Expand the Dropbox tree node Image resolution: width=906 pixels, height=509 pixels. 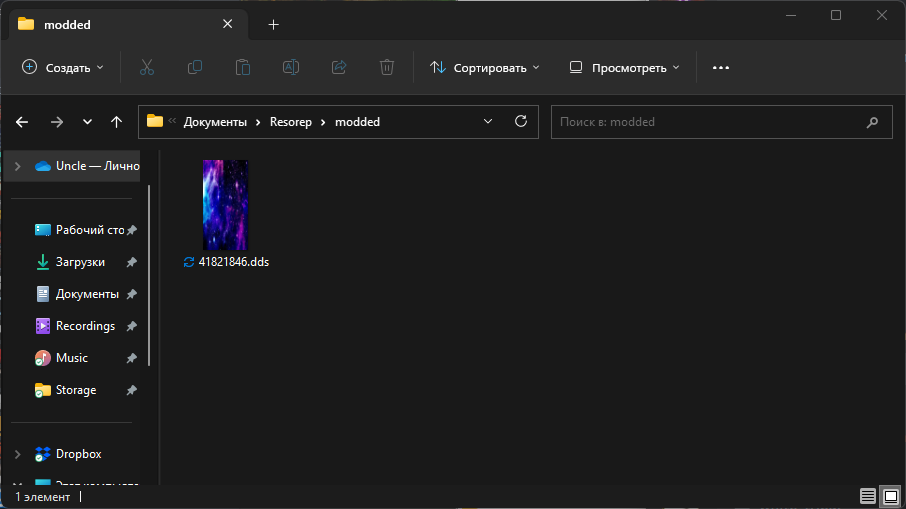pyautogui.click(x=17, y=454)
